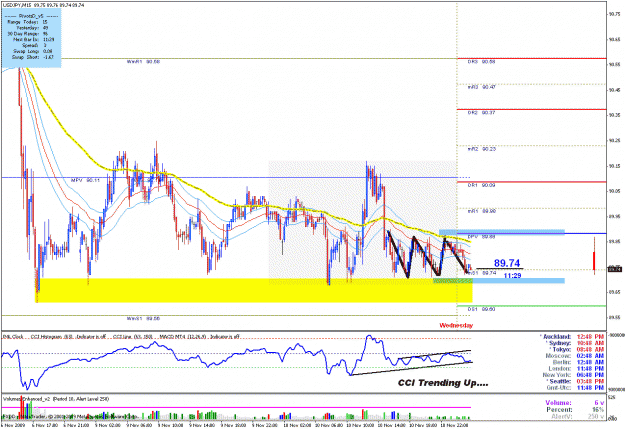Image resolution: width=625 pixels, height=429 pixels.
Task: Click the CCI Histogram indicator label
Action: [x=68, y=337]
